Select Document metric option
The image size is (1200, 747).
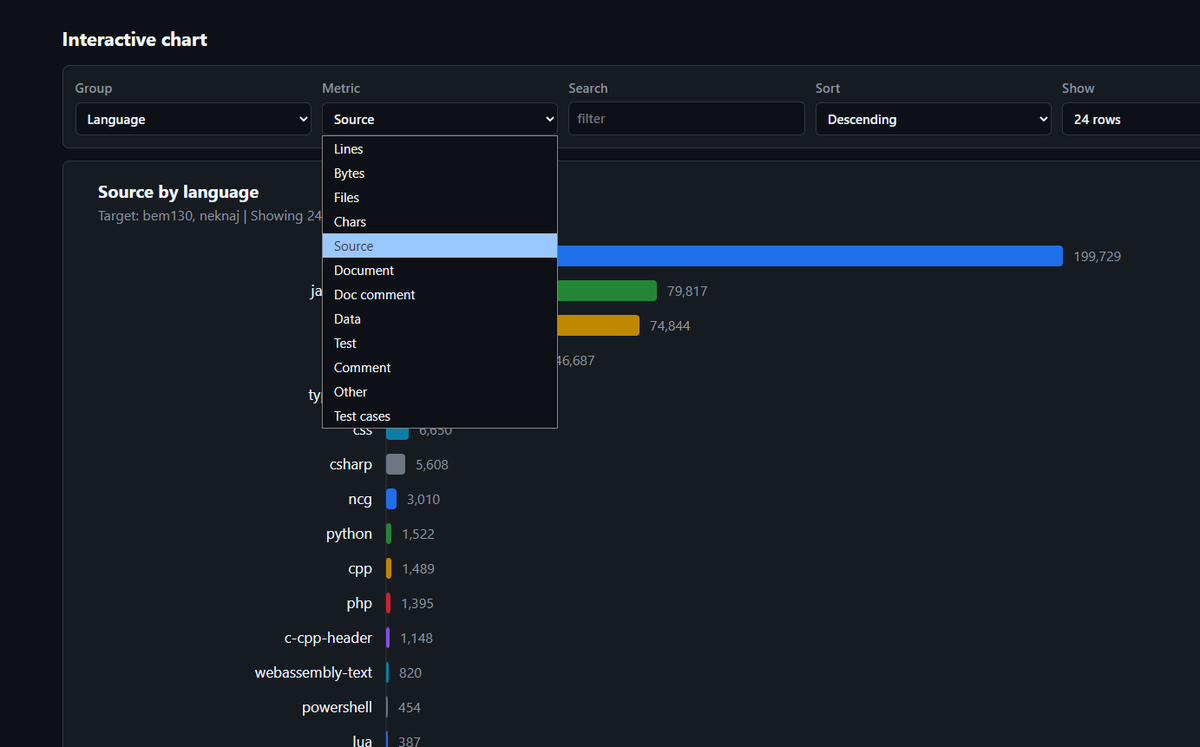pos(440,270)
